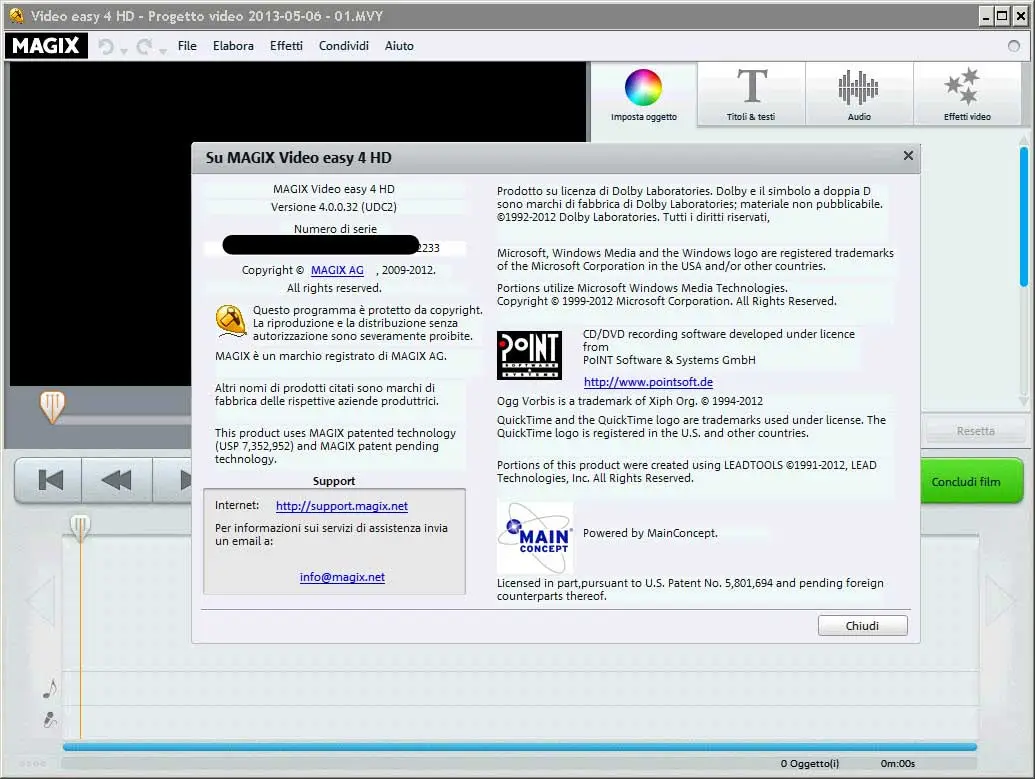Click the Support heading text
This screenshot has width=1035, height=779.
[334, 481]
